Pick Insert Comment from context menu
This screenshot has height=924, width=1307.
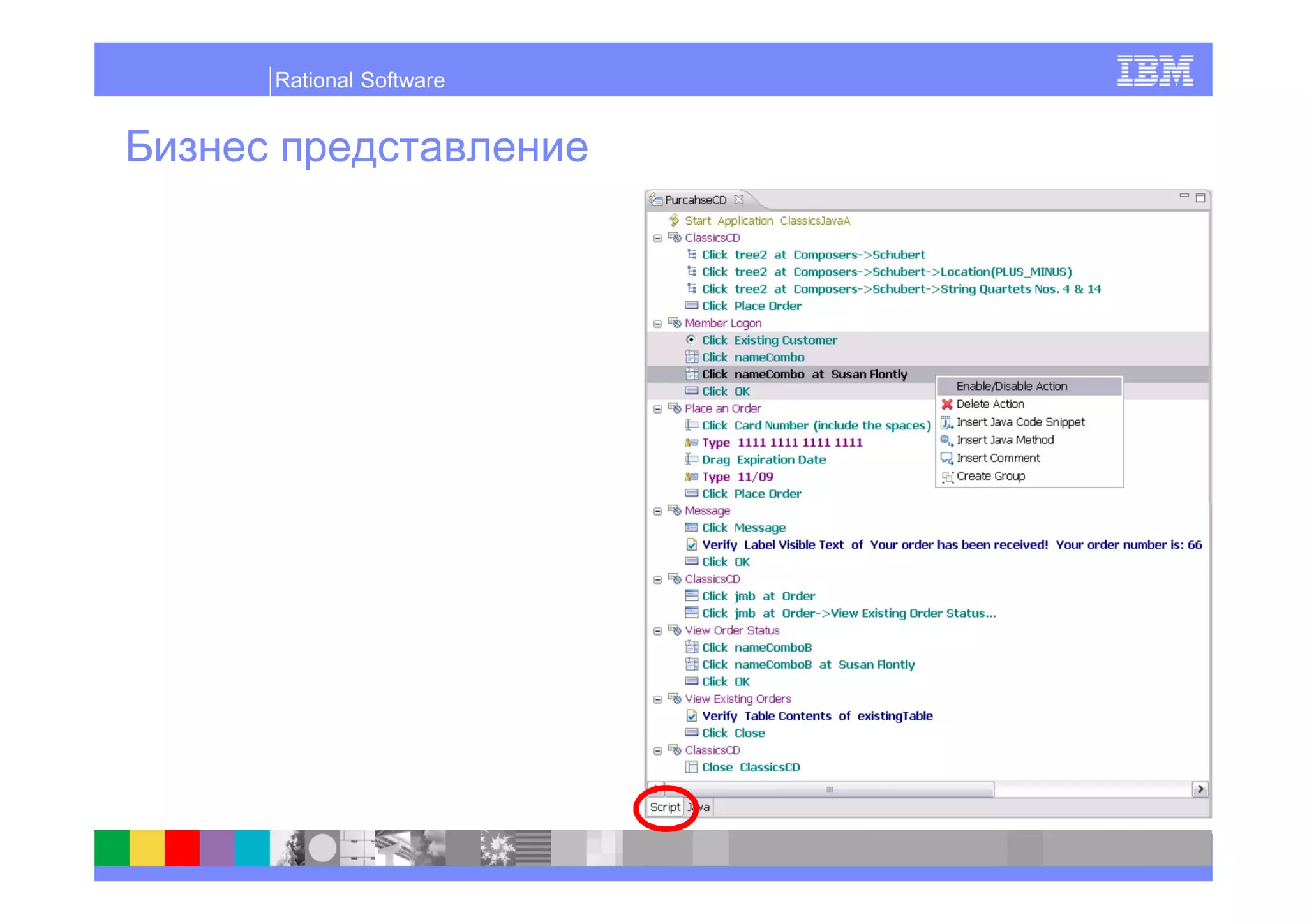1029,458
